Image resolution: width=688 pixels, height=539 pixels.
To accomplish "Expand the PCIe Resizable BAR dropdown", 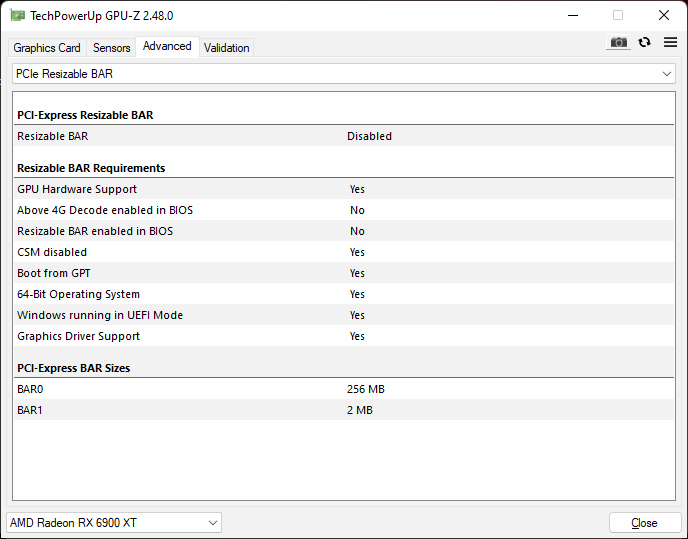I will pyautogui.click(x=344, y=74).
